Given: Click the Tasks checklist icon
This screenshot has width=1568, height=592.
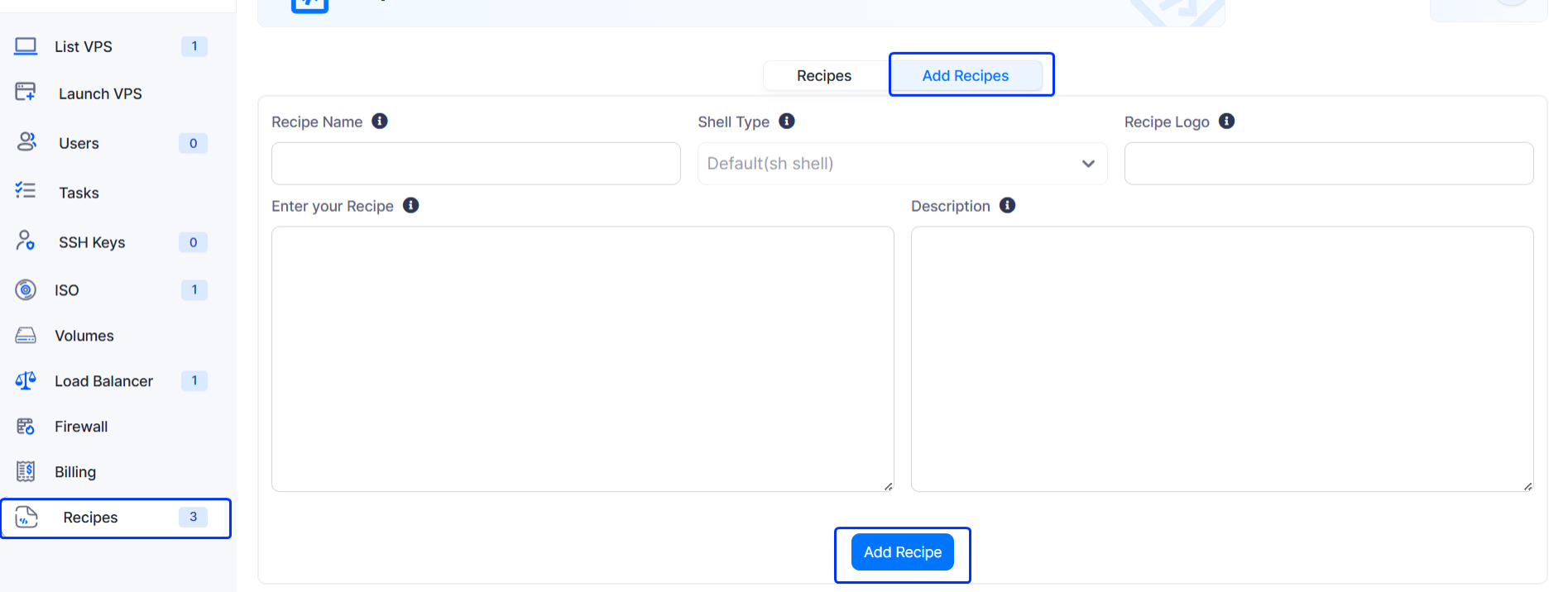Looking at the screenshot, I should 26,191.
